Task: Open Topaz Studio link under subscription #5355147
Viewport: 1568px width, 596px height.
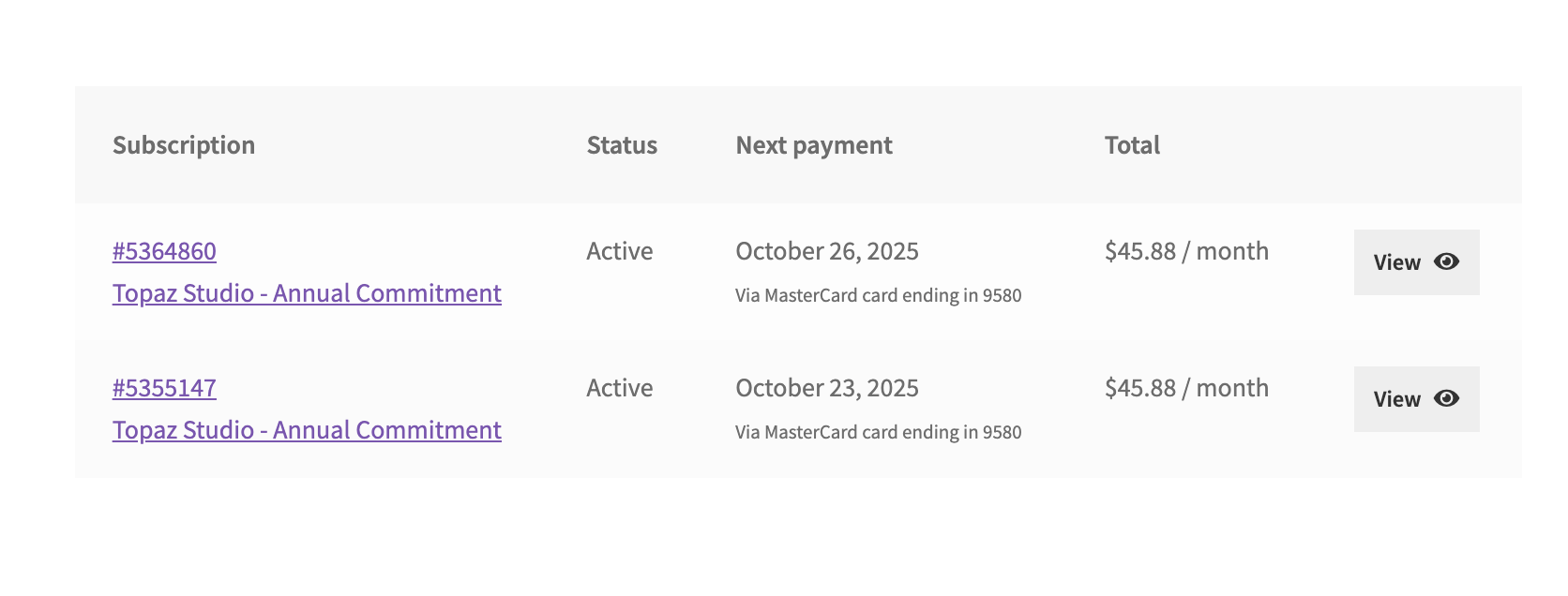Action: (307, 430)
